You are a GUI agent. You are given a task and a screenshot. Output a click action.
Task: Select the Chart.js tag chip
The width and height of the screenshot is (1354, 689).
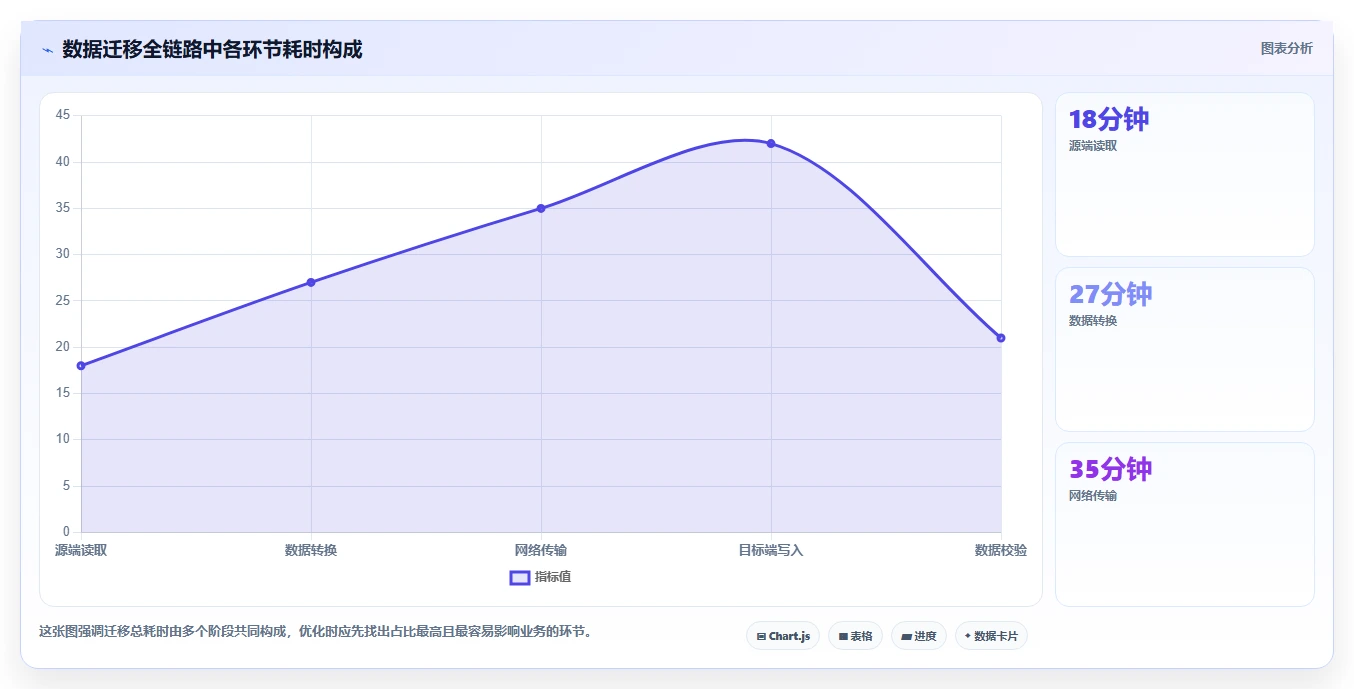[x=783, y=636]
